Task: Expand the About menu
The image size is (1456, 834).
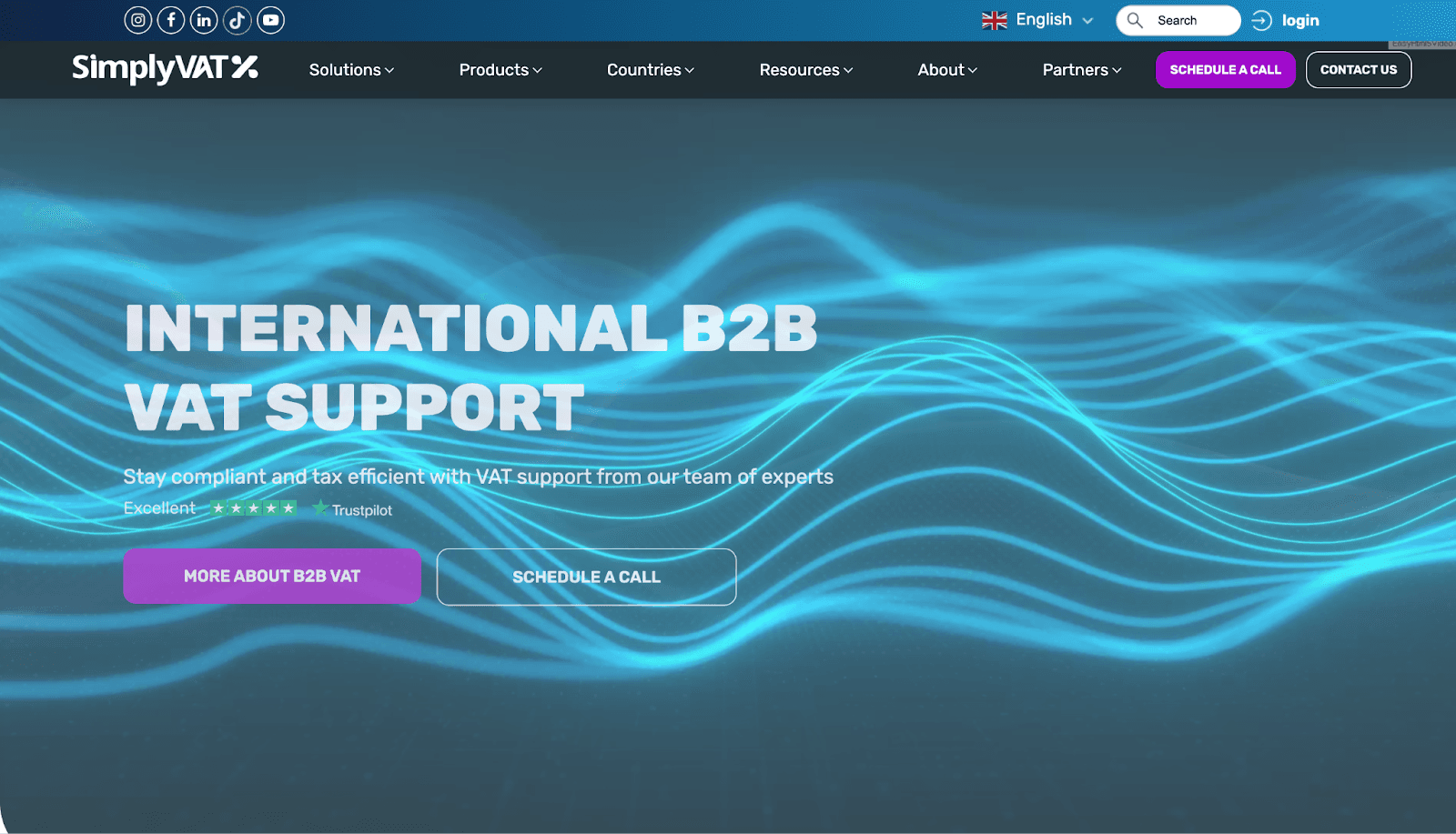Action: (x=947, y=70)
